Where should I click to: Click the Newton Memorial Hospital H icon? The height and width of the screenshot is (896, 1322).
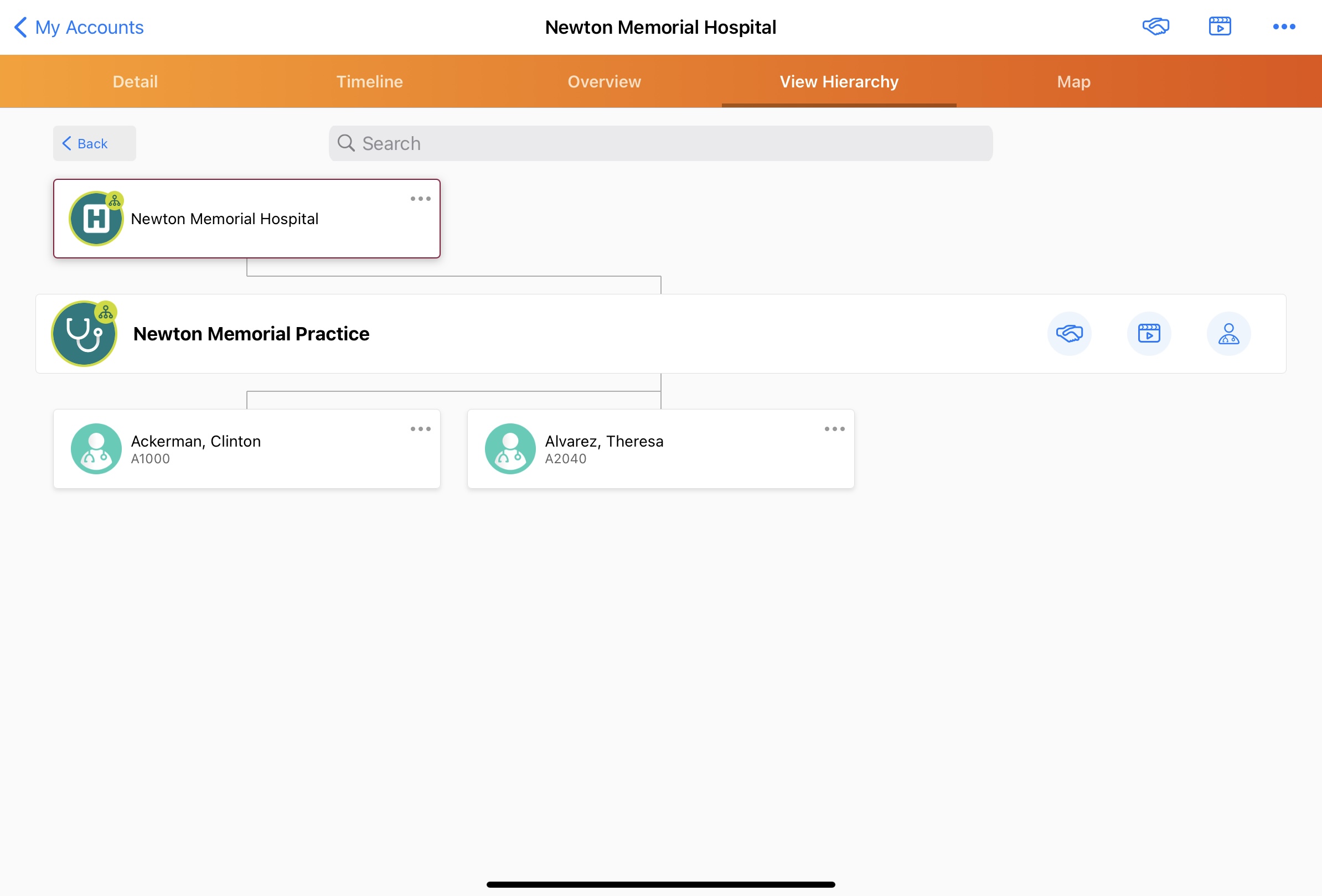coord(96,219)
